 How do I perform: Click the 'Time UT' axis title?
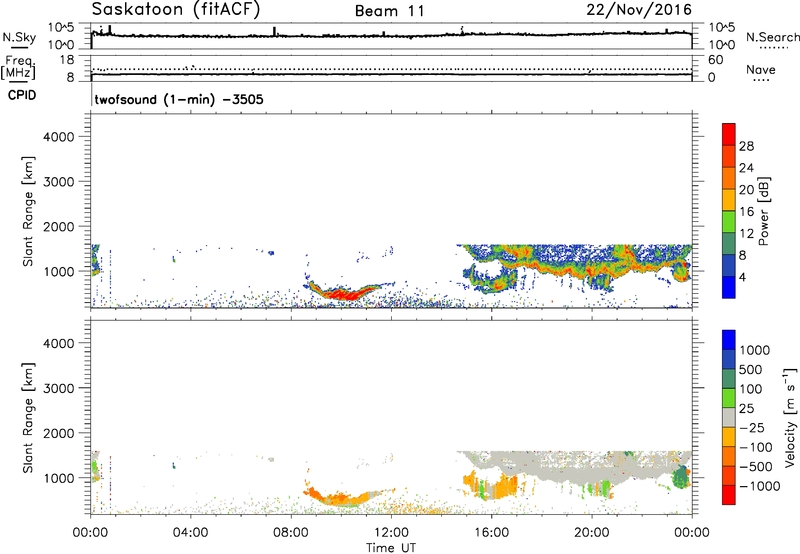point(391,548)
